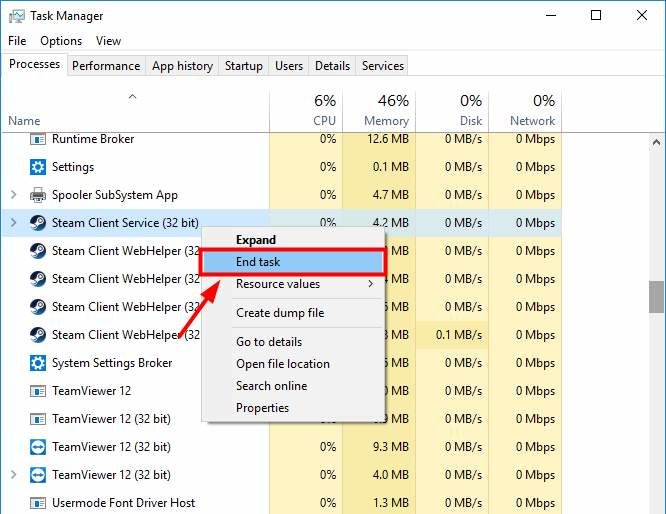Open the Options menu

61,41
